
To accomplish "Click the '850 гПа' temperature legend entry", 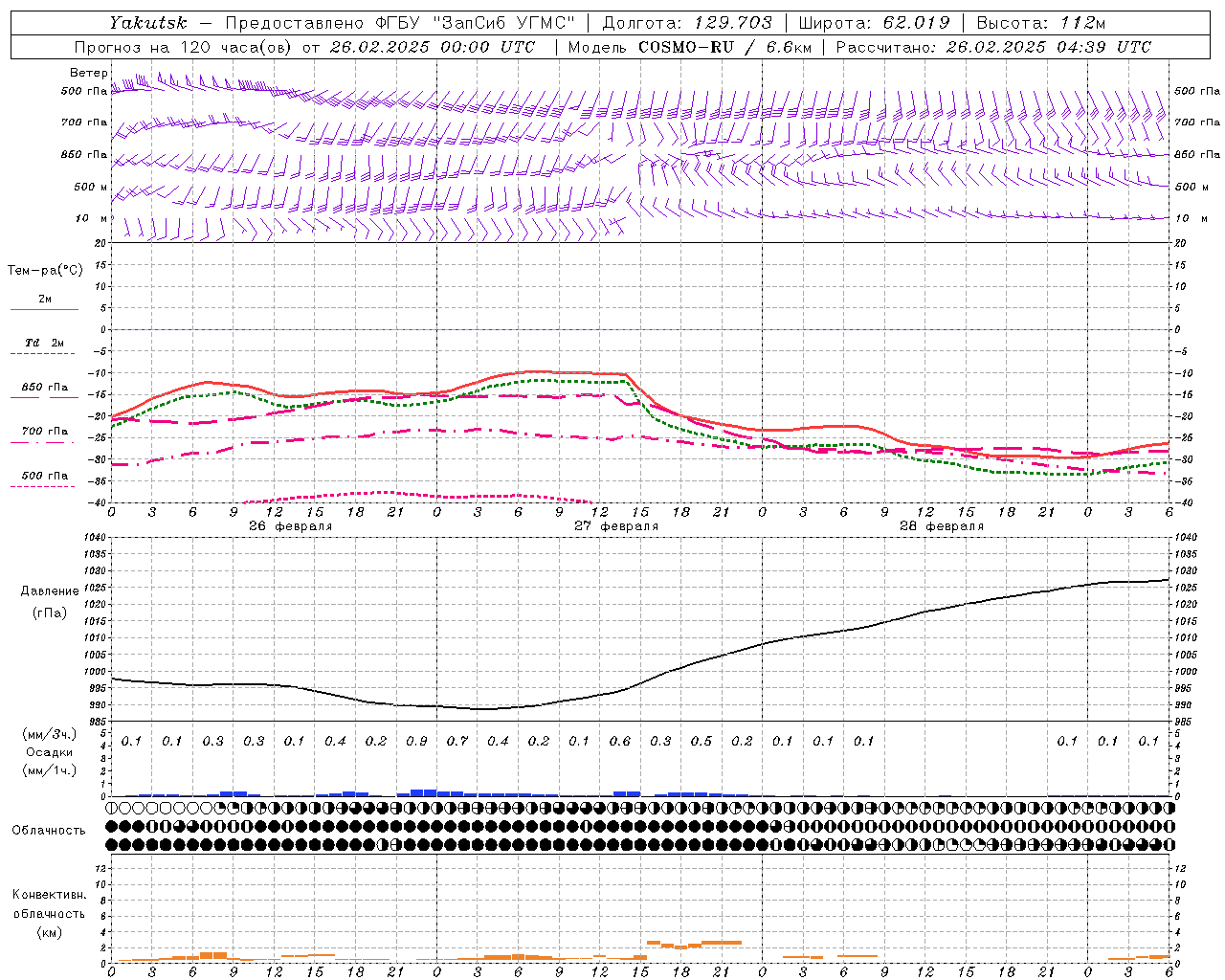I will coord(45,387).
